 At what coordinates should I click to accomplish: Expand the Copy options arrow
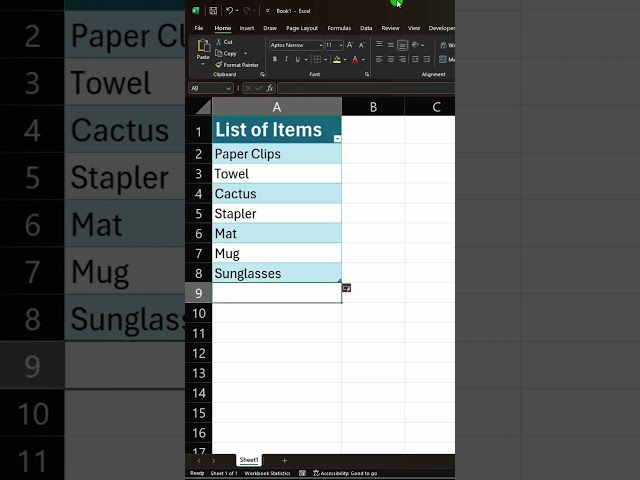(245, 53)
